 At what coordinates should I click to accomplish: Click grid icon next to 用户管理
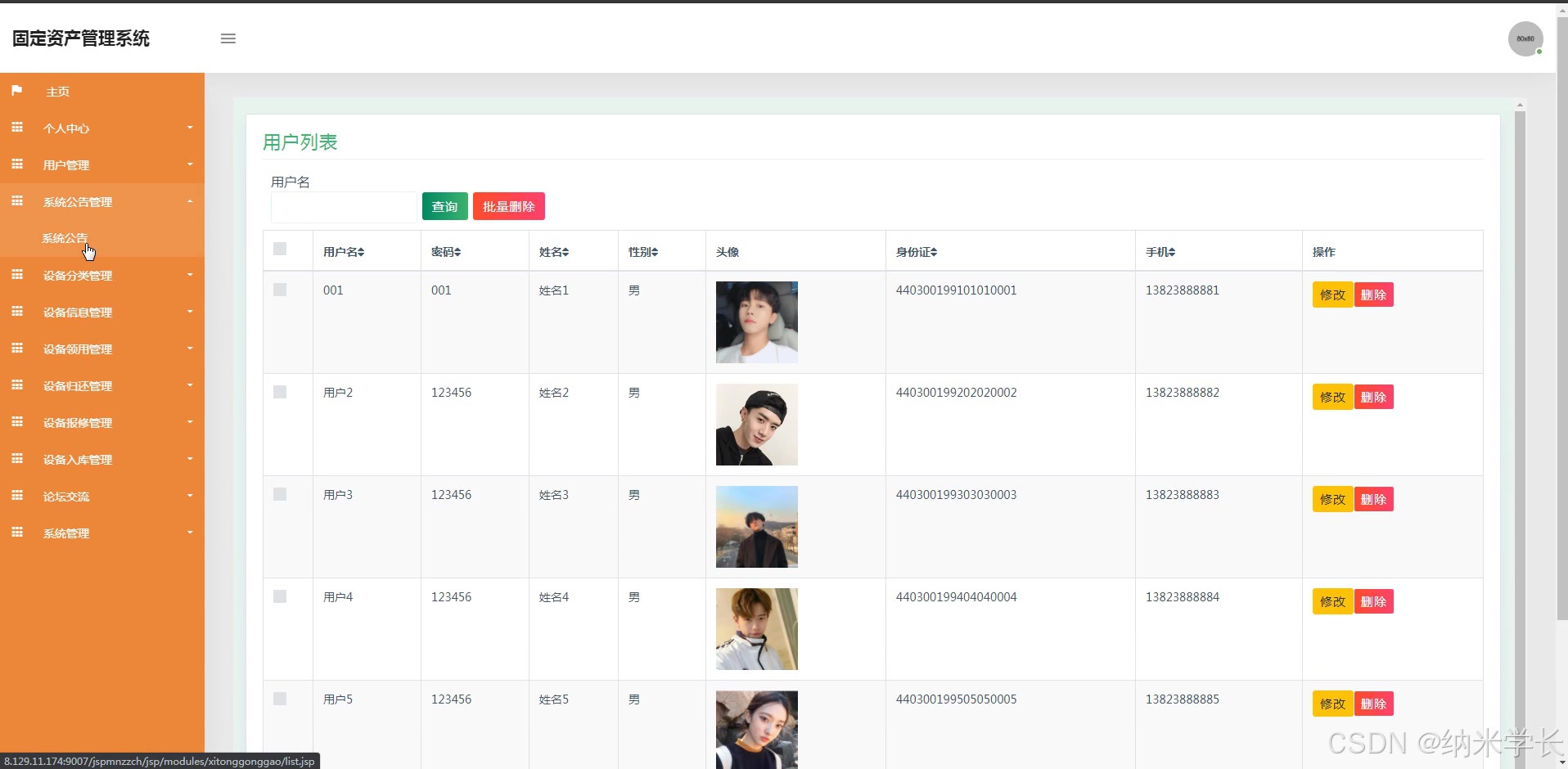tap(16, 164)
